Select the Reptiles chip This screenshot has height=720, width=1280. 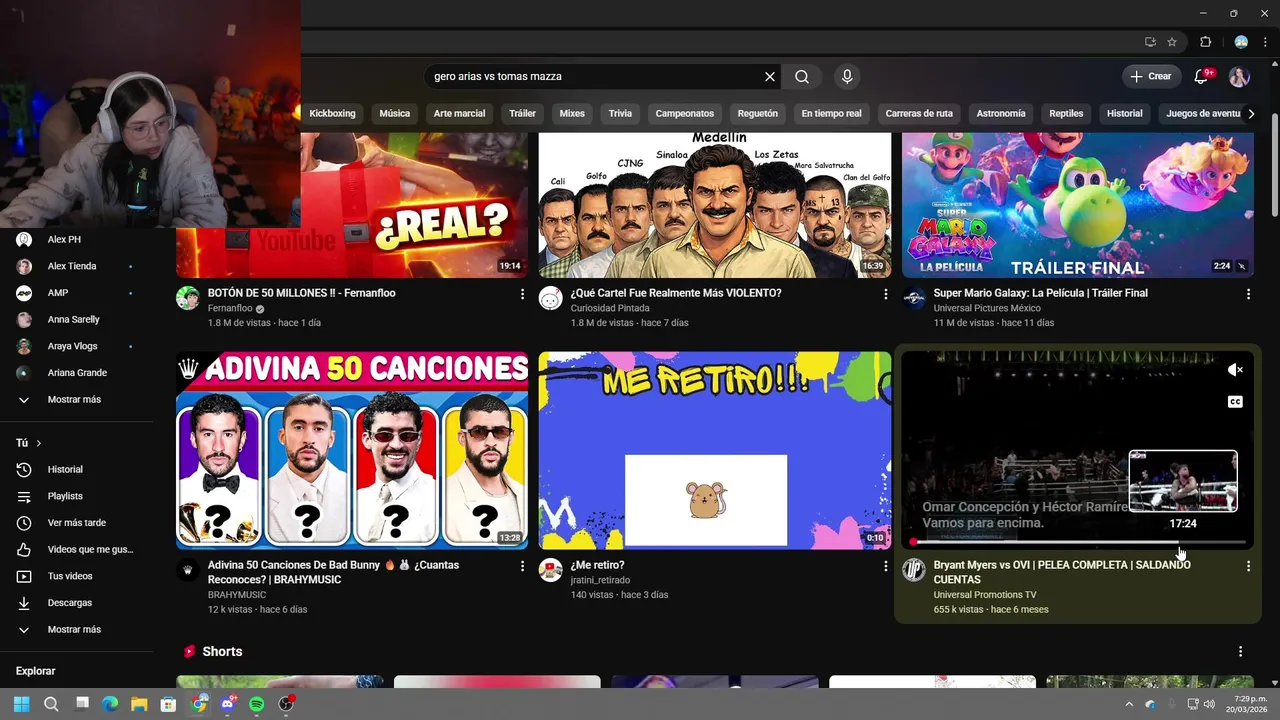point(1066,114)
